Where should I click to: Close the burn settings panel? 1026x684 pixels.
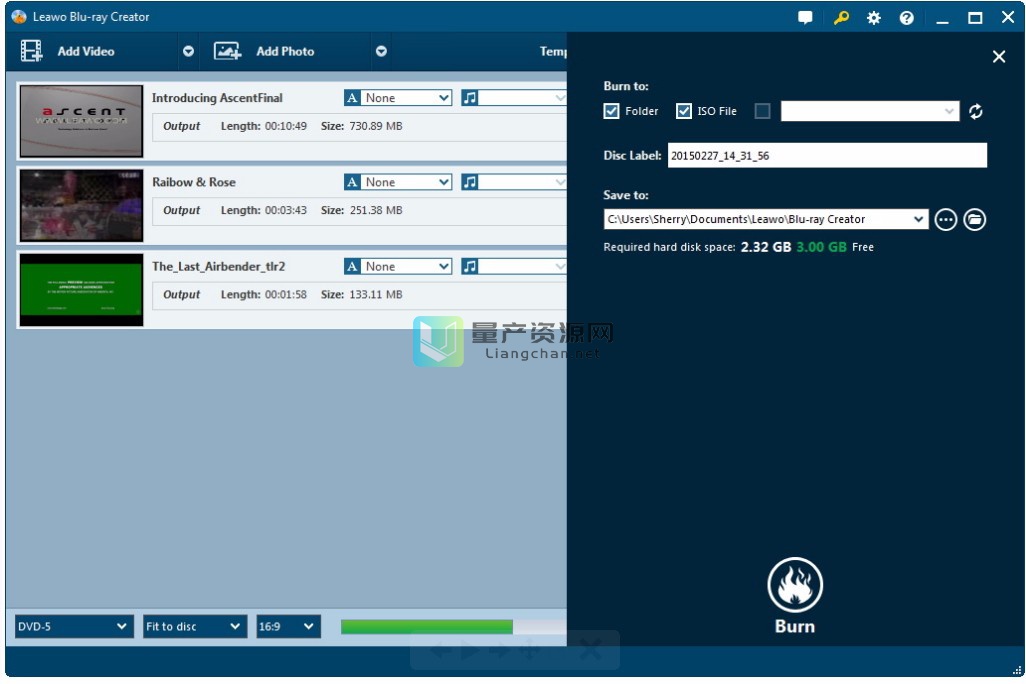click(x=999, y=57)
